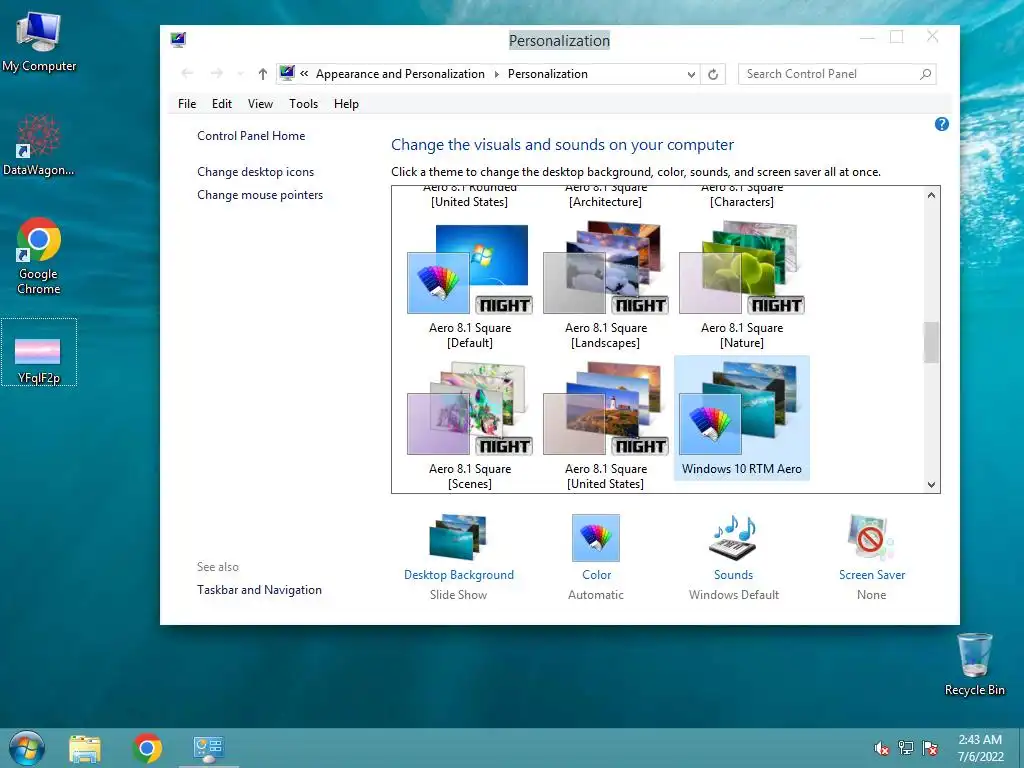Open the recent locations dropdown arrow
Viewport: 1024px width, 768px height.
click(240, 74)
